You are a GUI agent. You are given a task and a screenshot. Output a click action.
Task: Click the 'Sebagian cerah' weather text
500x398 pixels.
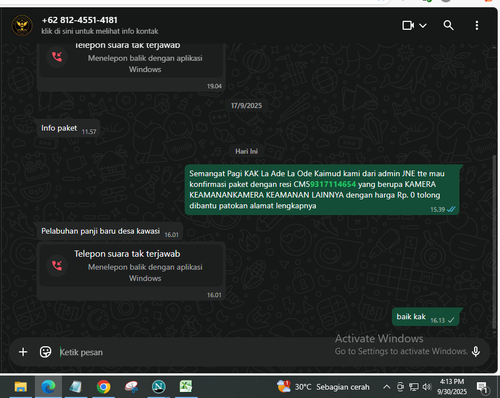click(x=343, y=387)
